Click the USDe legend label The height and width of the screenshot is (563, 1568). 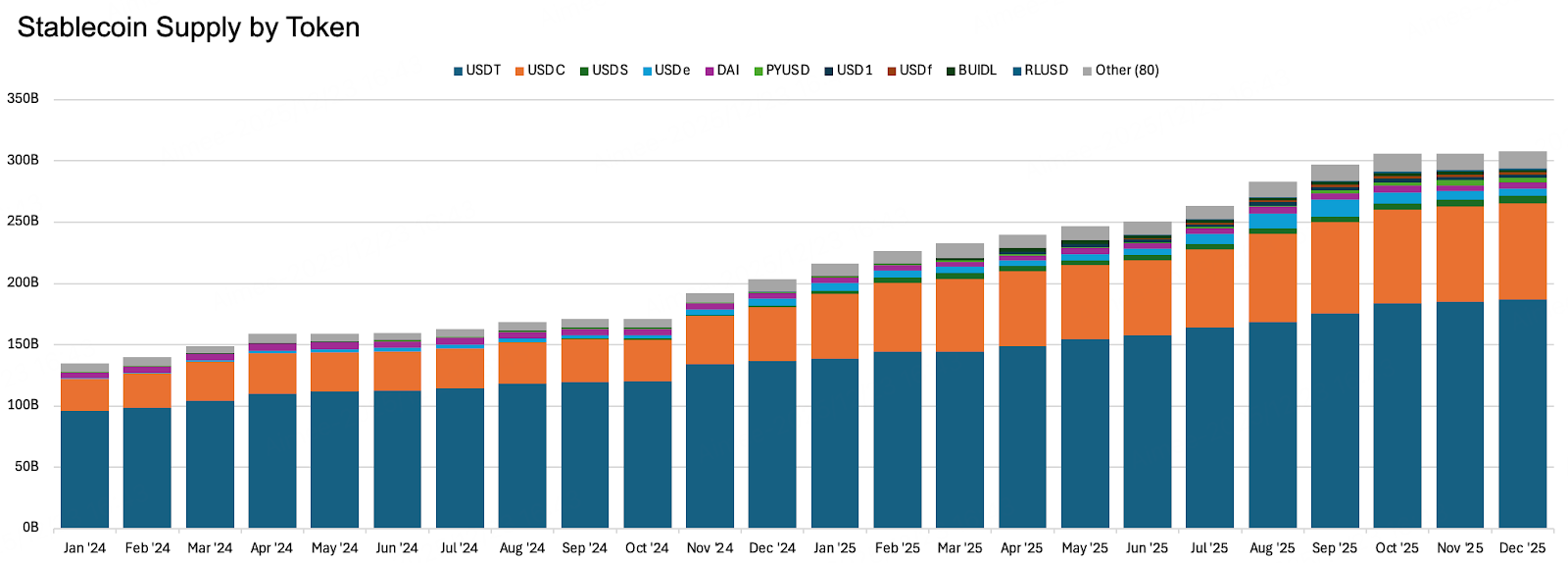pos(672,71)
